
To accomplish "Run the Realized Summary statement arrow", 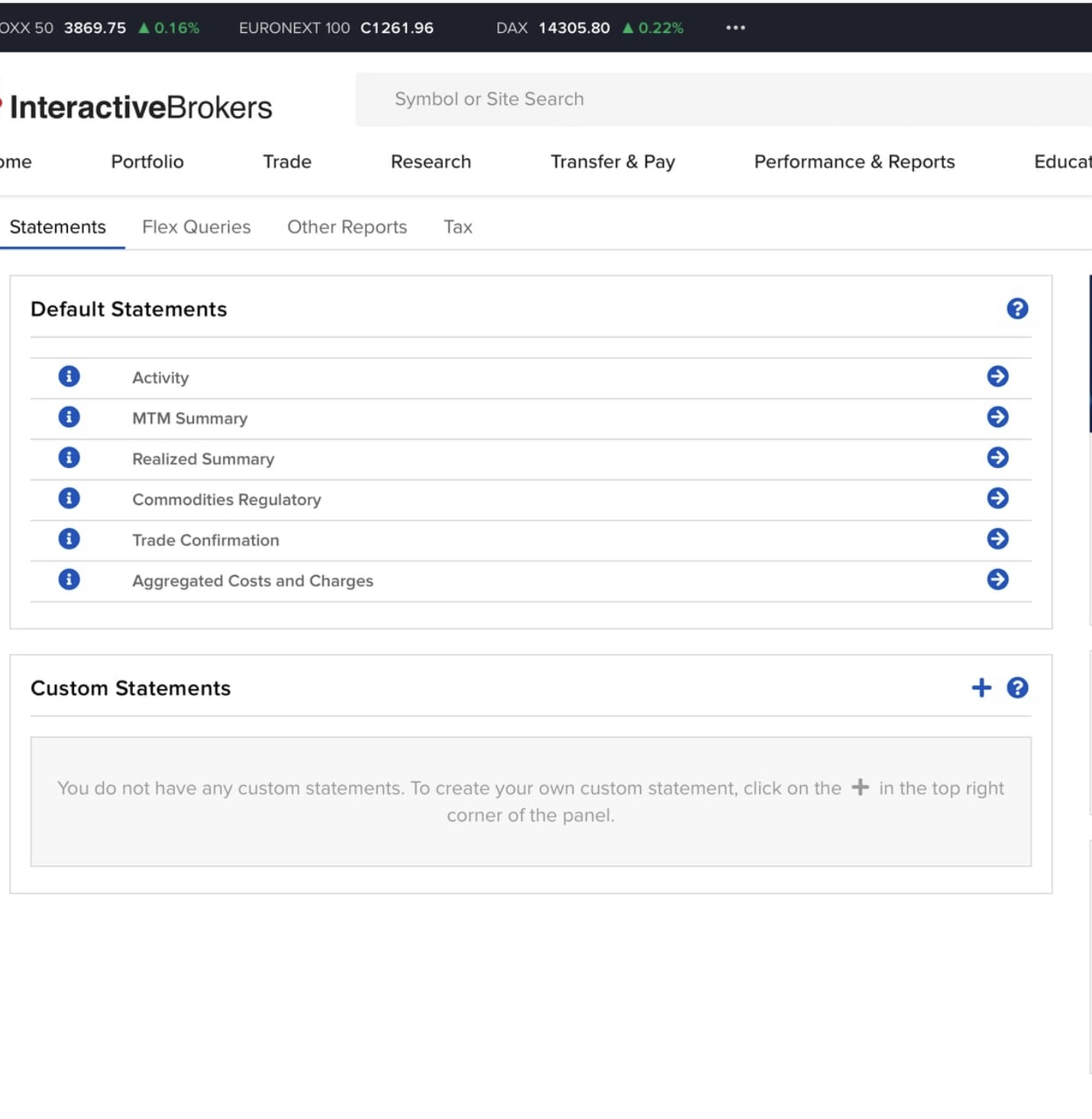I will click(x=997, y=458).
